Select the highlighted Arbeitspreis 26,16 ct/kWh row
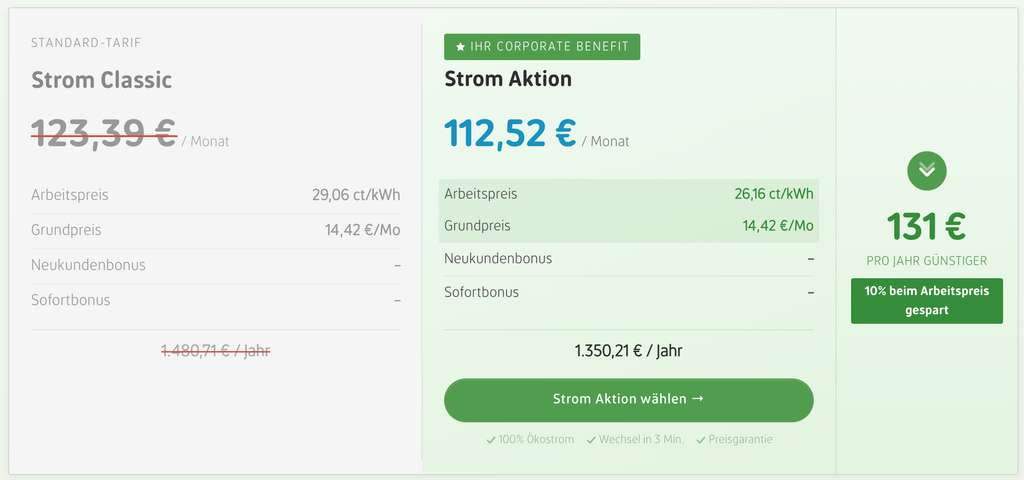The height and width of the screenshot is (480, 1024). (628, 194)
